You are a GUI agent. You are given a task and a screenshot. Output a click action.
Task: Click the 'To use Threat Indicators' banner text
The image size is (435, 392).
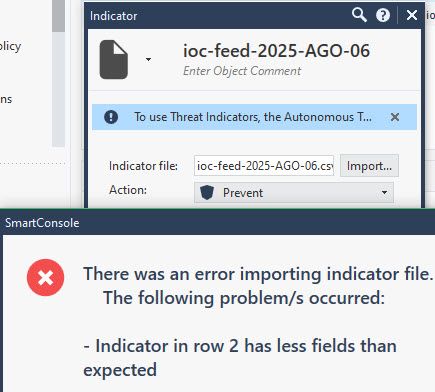click(253, 117)
